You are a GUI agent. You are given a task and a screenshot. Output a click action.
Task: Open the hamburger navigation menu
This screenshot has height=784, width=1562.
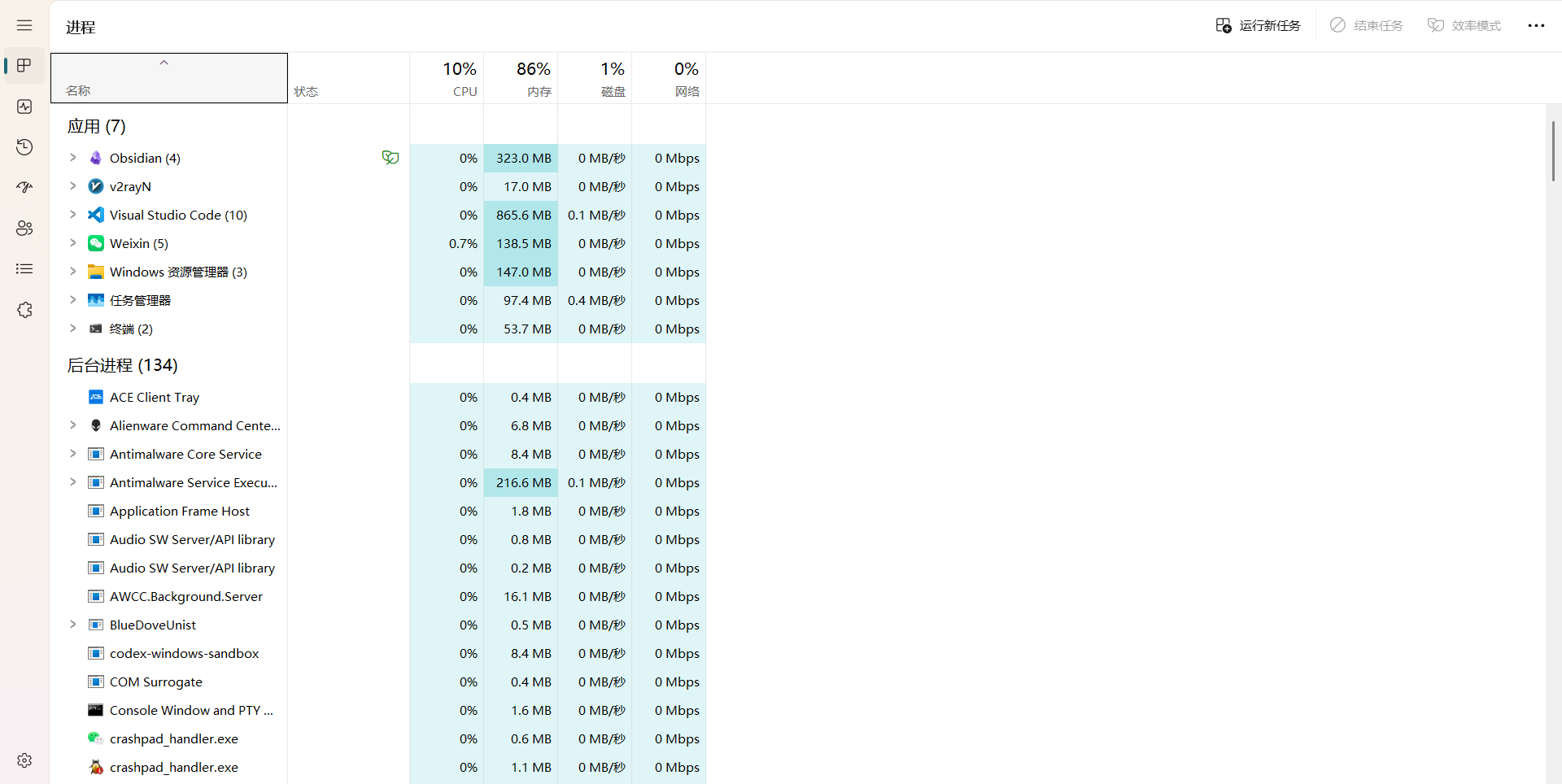24,25
